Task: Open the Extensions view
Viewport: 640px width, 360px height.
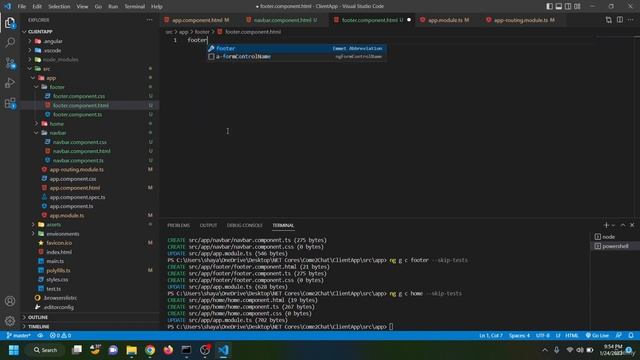Action: (10, 103)
